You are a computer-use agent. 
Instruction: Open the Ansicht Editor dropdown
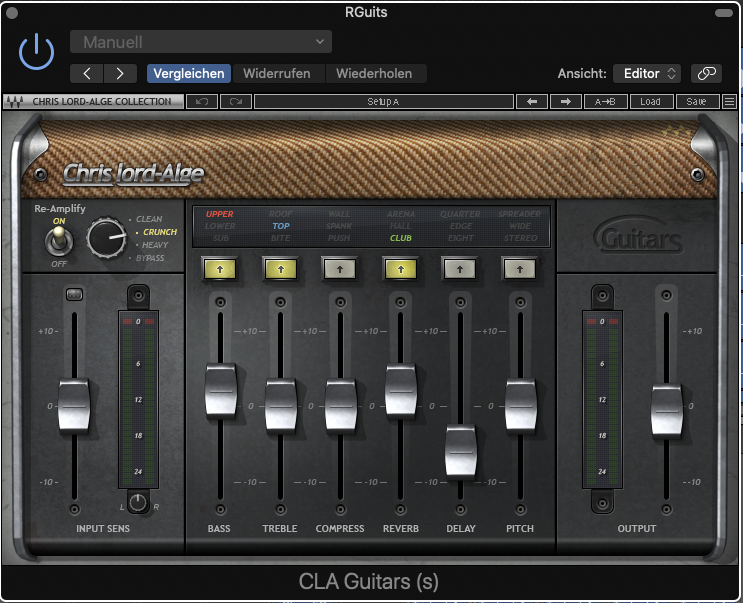(x=646, y=73)
